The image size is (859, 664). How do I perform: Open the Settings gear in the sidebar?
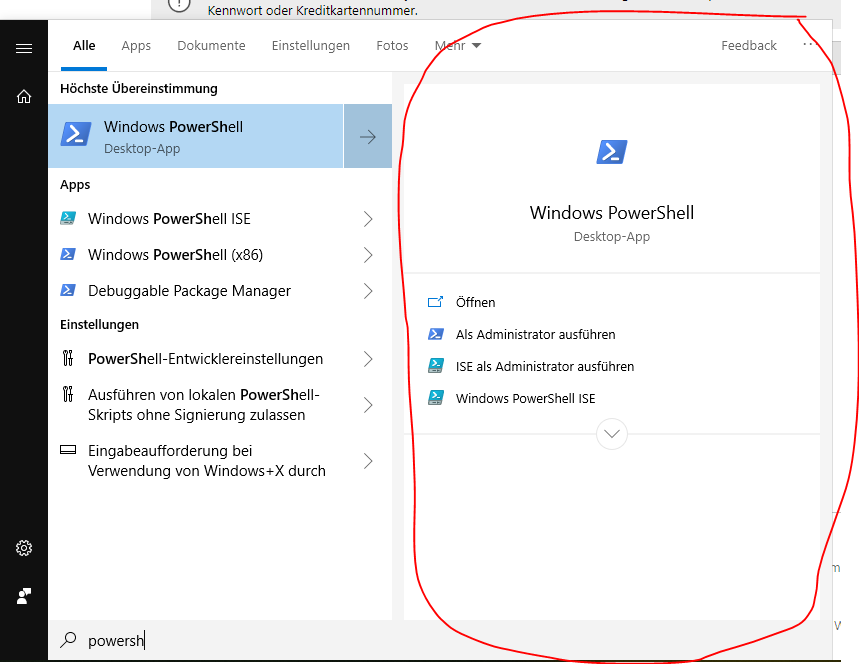[x=24, y=548]
